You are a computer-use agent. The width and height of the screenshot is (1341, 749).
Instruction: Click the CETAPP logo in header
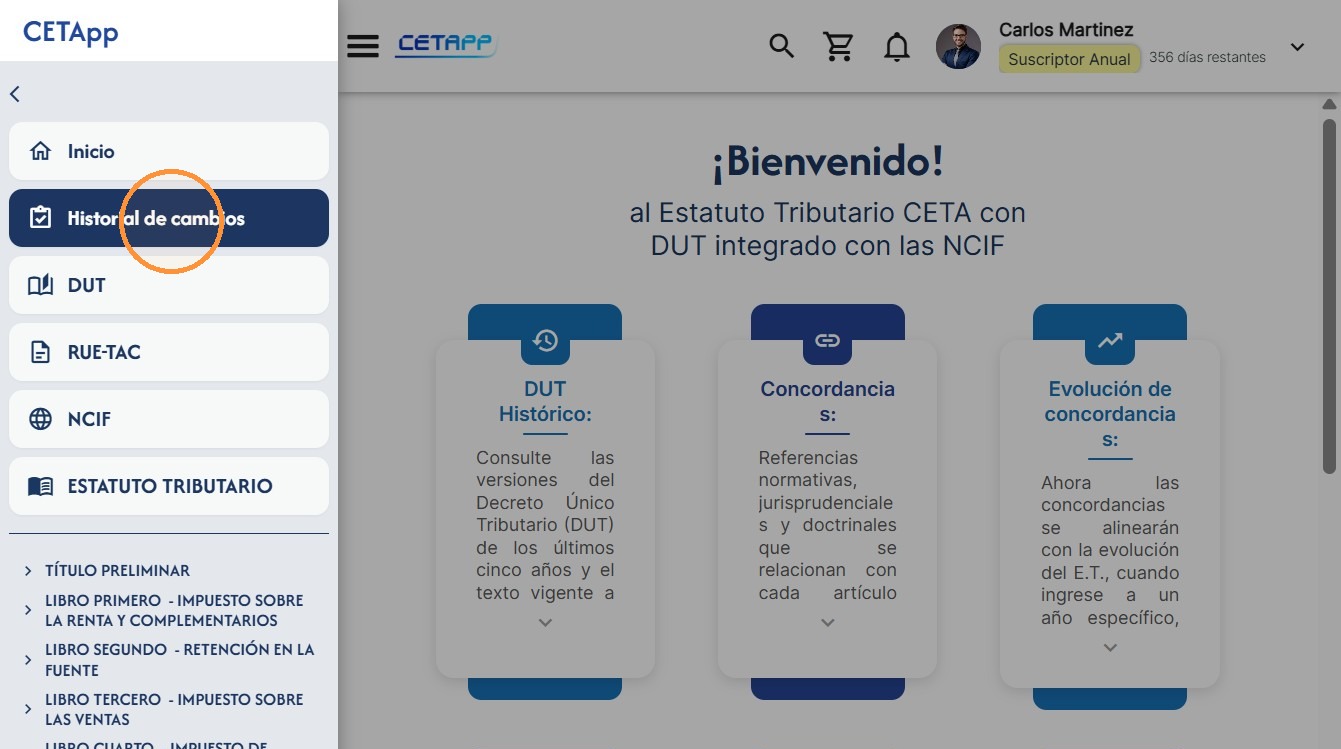coord(446,45)
